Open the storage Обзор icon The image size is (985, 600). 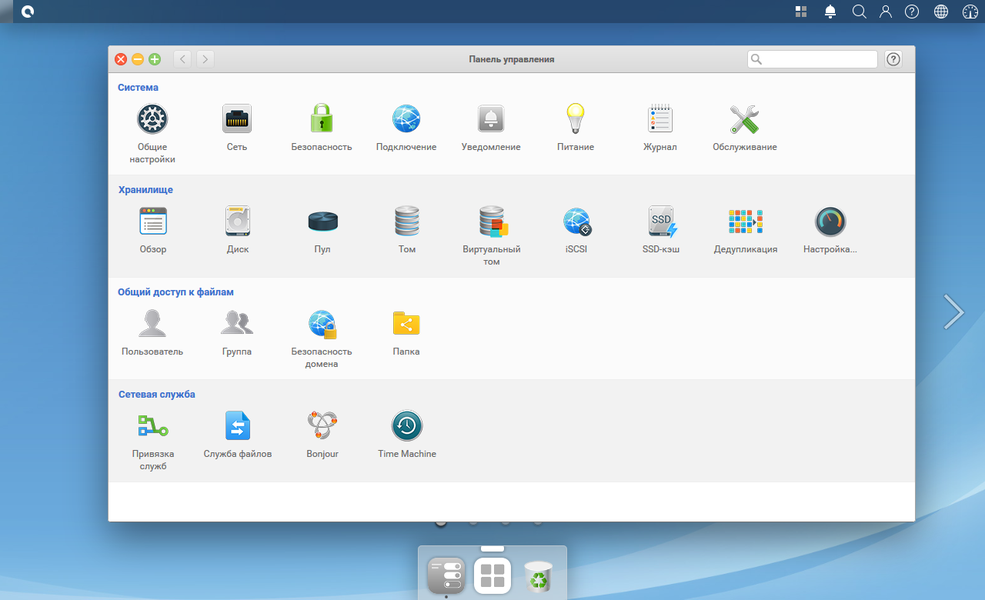coord(153,221)
